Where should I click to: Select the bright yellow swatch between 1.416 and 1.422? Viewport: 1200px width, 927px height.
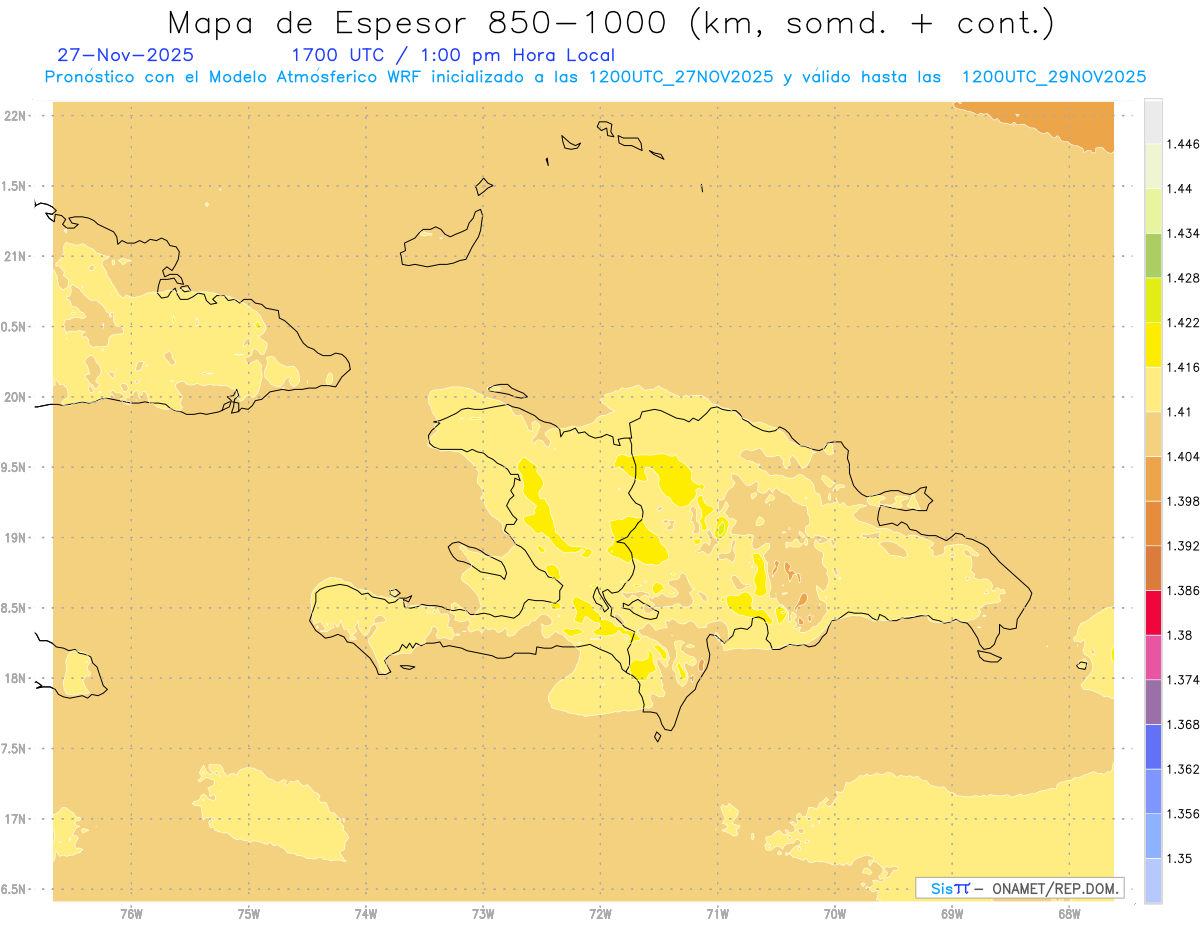click(1153, 344)
